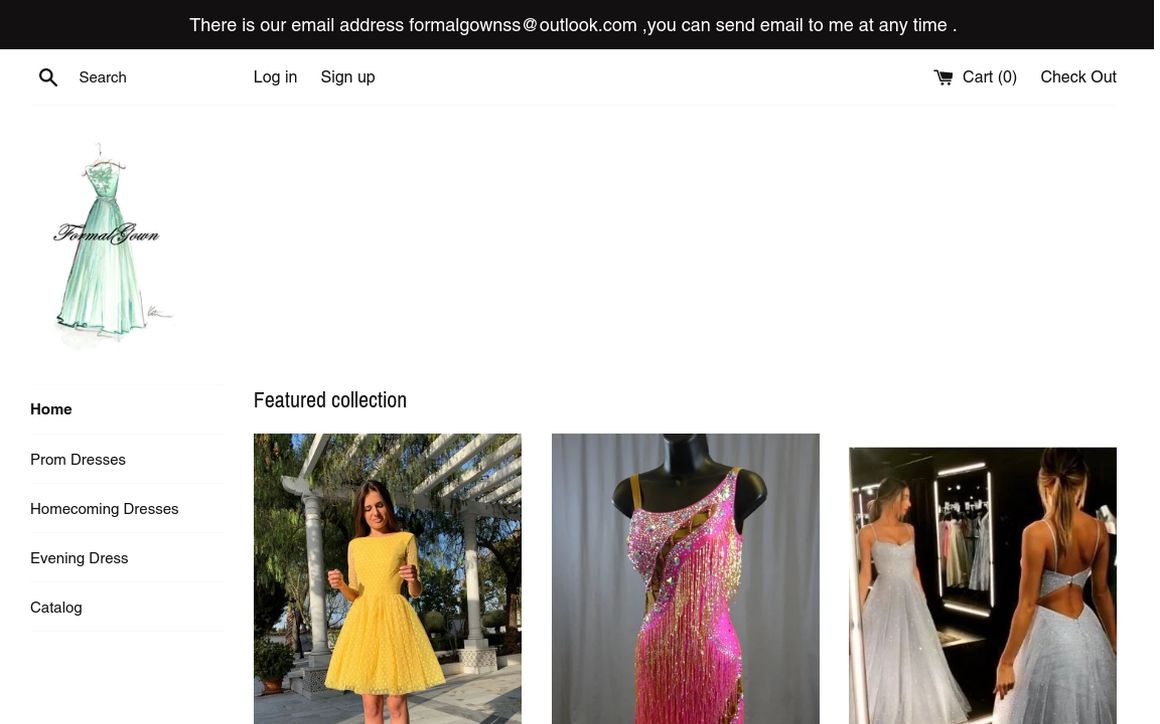Open the Log in page
Viewport: 1160px width, 724px height.
click(275, 77)
